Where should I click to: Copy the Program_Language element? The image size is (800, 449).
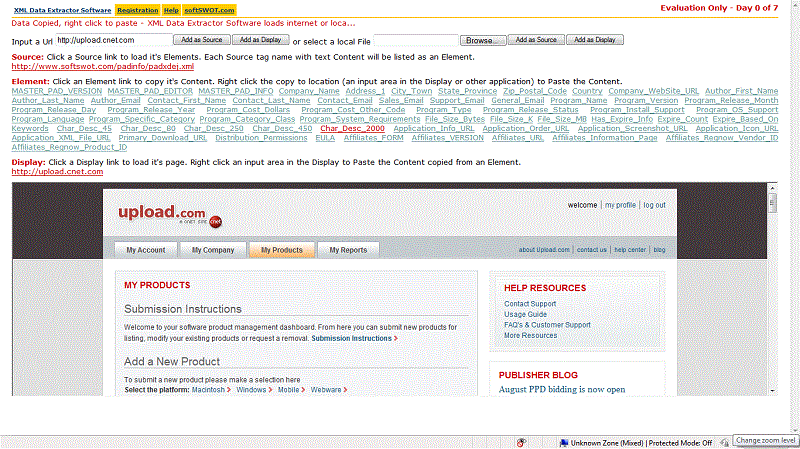[x=48, y=119]
